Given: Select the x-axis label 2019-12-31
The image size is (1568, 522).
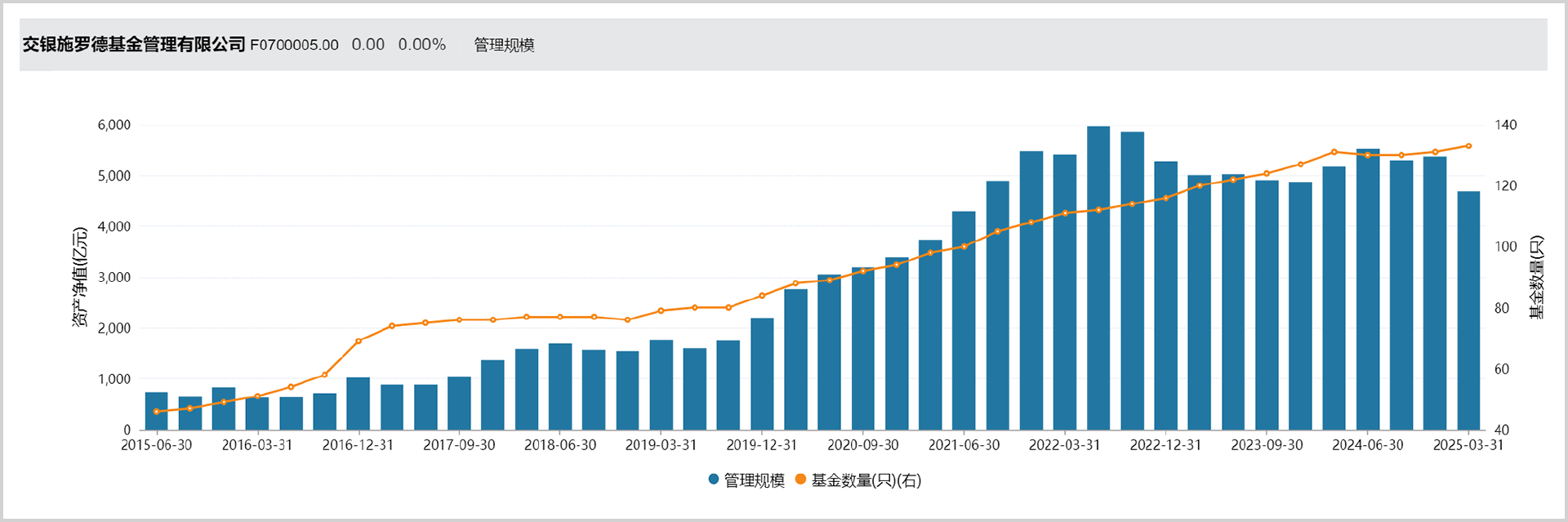Looking at the screenshot, I should (x=762, y=445).
